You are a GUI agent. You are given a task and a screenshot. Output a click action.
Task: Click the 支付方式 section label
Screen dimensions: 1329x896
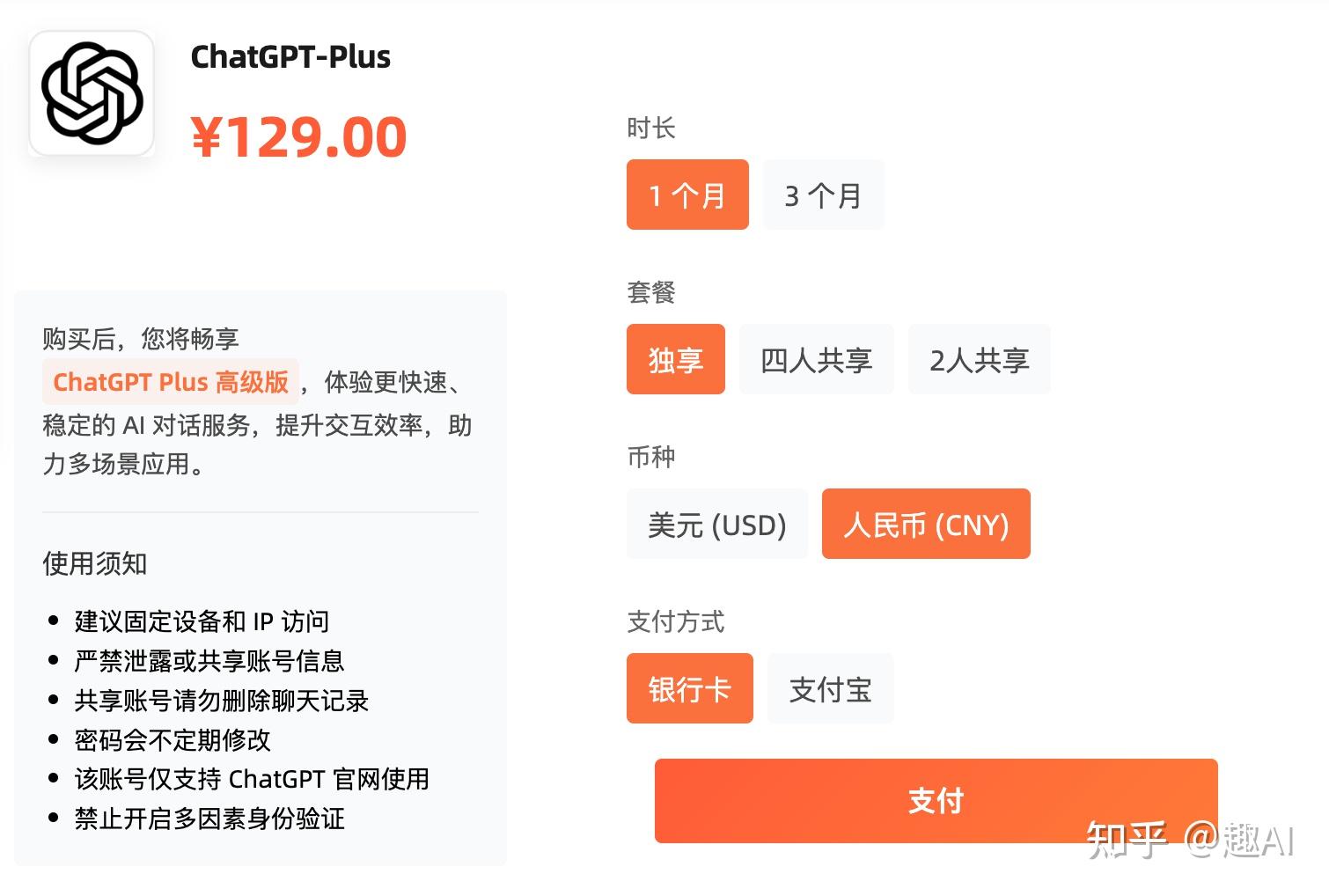tap(674, 622)
